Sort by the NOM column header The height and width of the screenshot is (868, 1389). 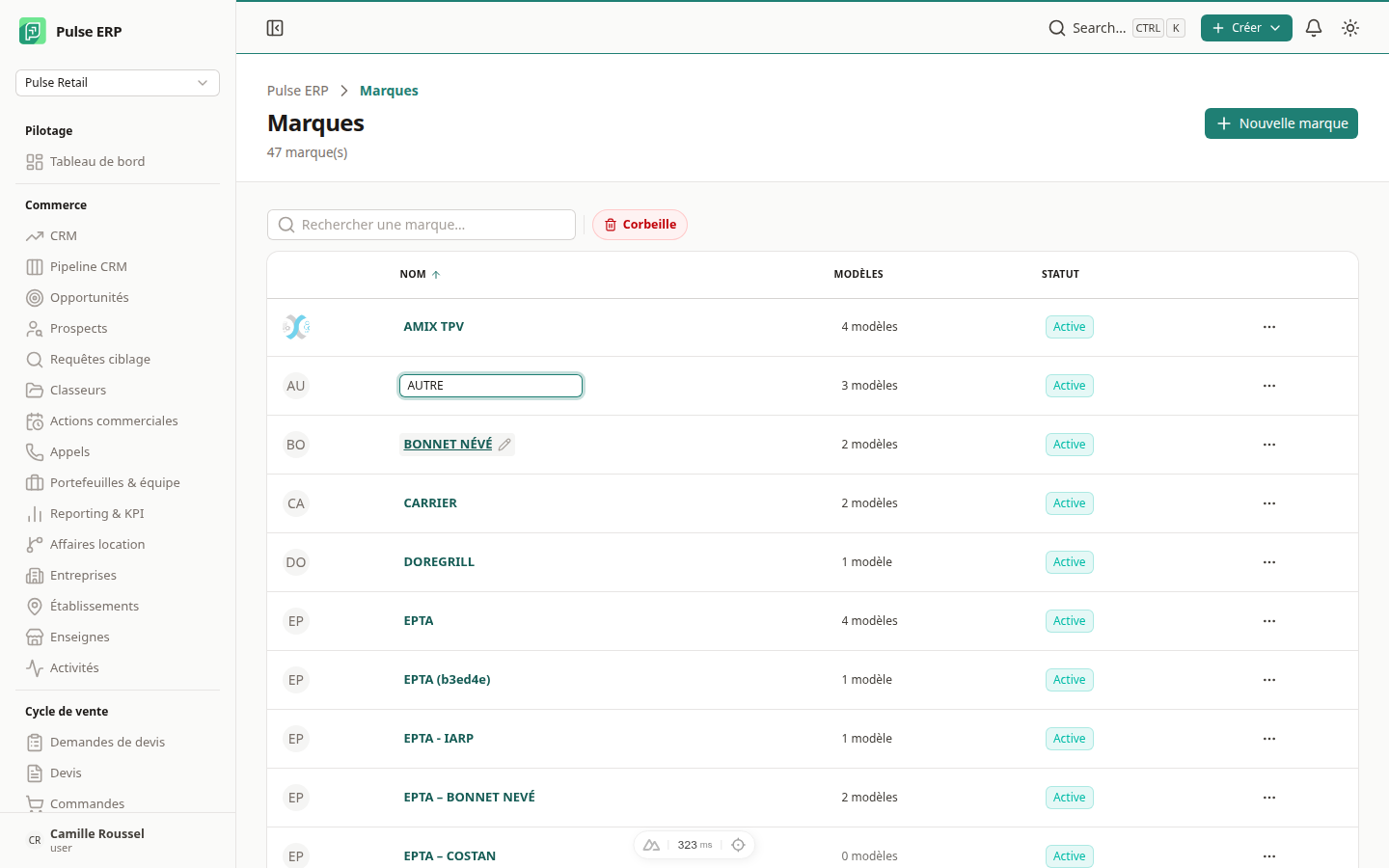point(420,275)
